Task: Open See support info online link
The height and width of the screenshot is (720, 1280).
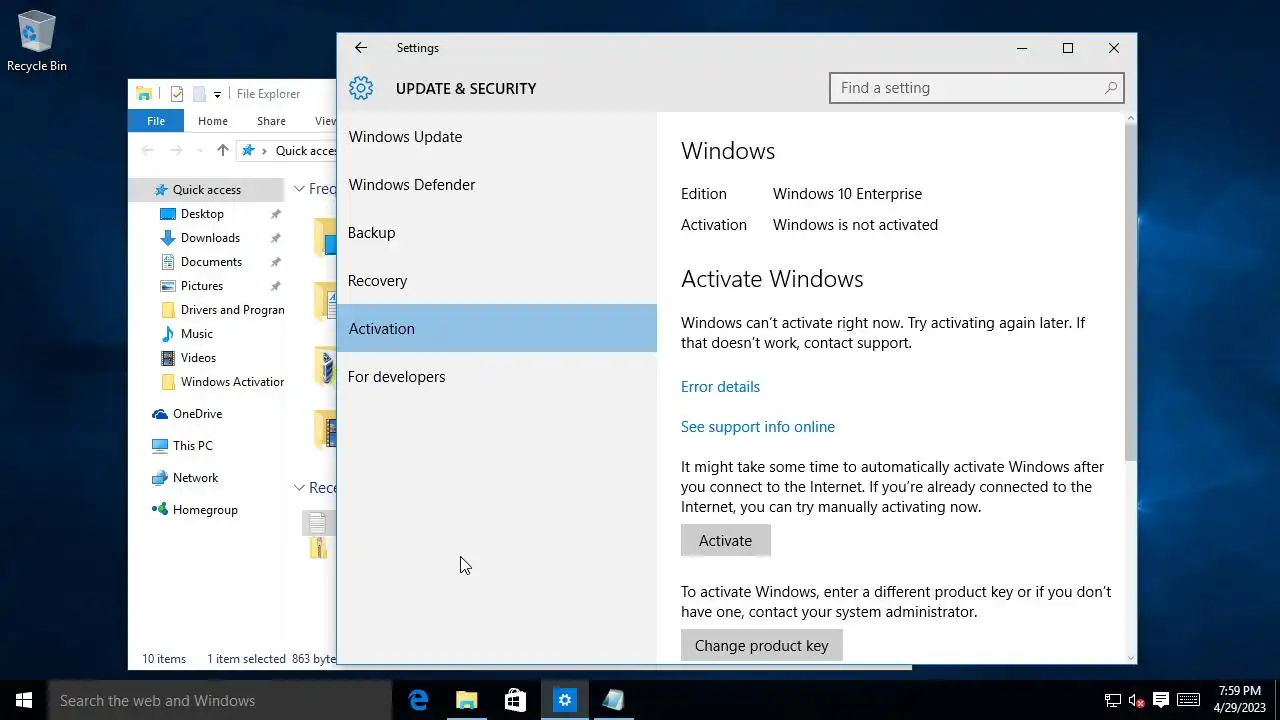Action: pyautogui.click(x=758, y=427)
